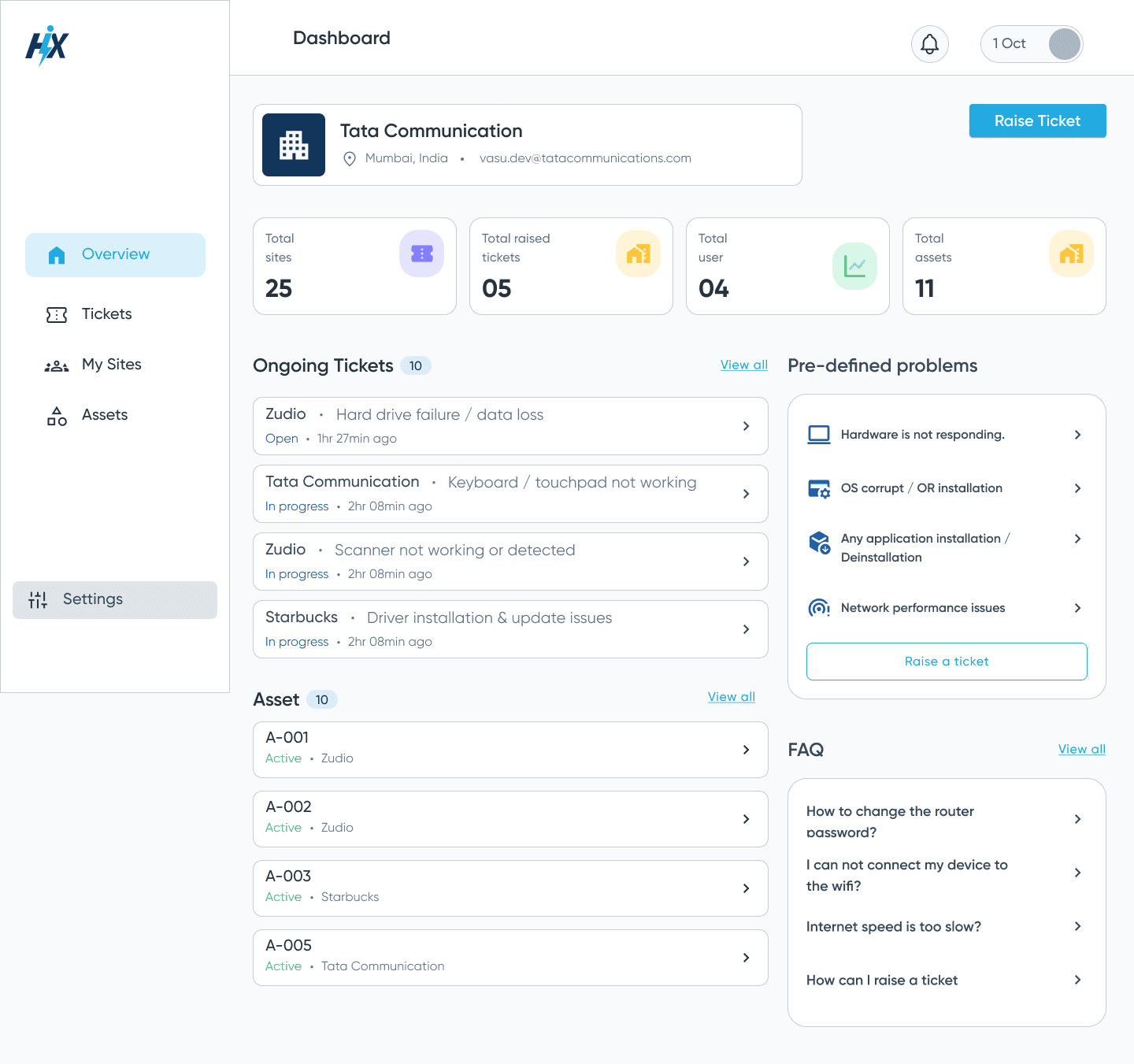
Task: Click the vasu.dev email address
Action: click(585, 158)
